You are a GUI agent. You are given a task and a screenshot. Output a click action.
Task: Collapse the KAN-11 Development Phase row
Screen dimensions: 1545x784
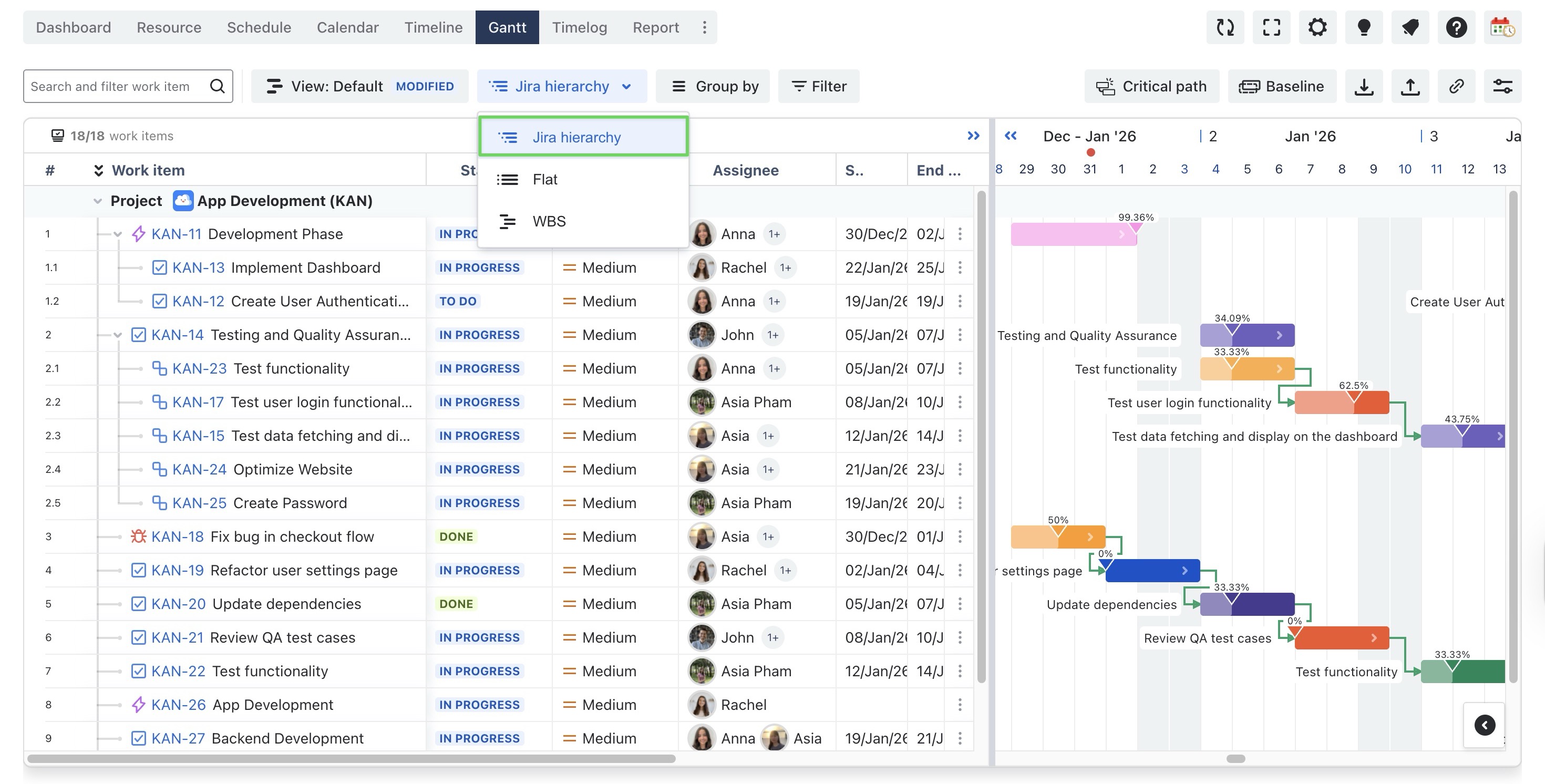118,234
